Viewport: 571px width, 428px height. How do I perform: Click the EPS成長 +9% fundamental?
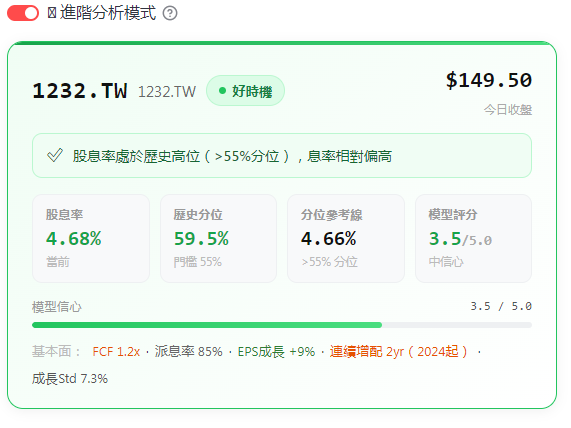click(276, 352)
